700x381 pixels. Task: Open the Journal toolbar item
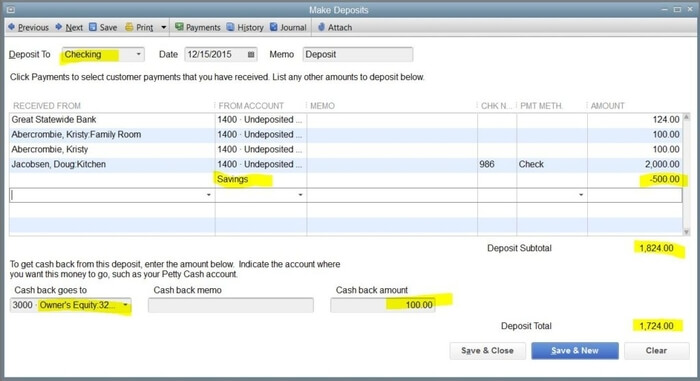(288, 27)
